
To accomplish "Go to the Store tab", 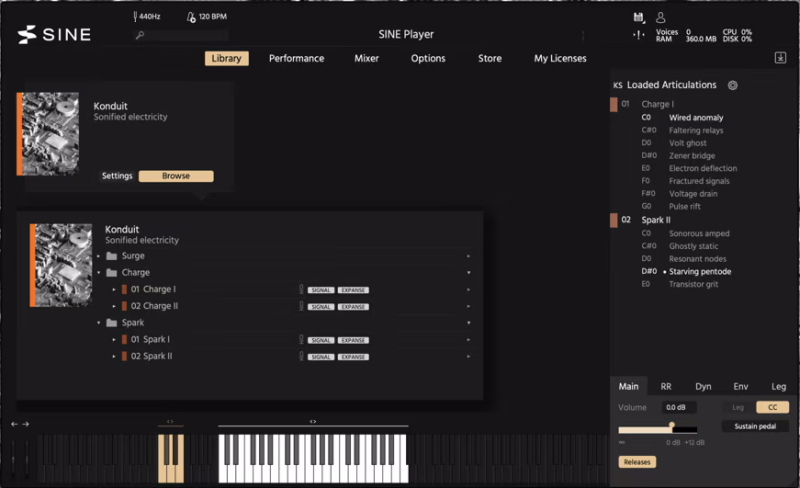I will 490,58.
